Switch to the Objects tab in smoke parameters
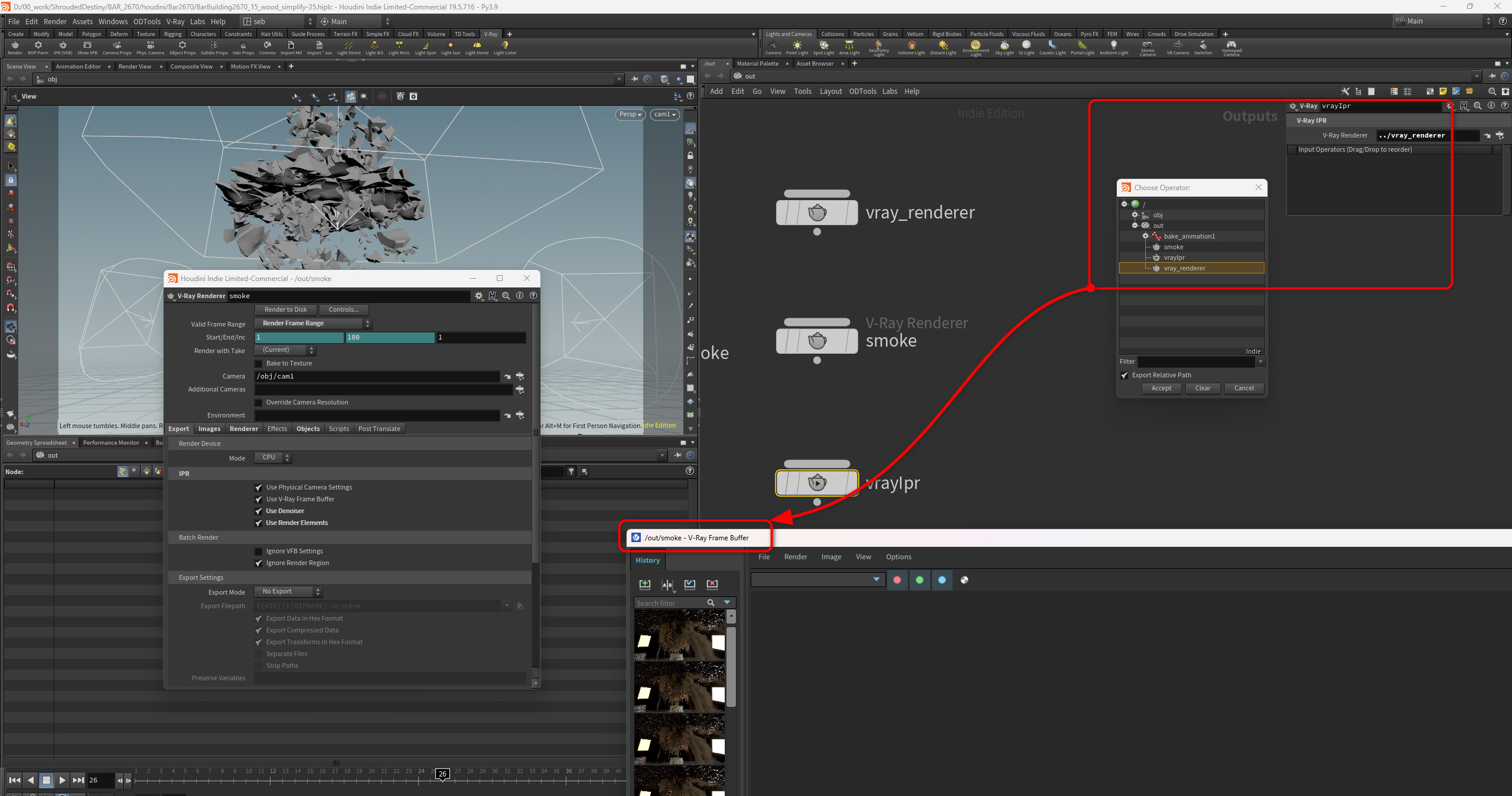This screenshot has width=1512, height=796. 308,429
